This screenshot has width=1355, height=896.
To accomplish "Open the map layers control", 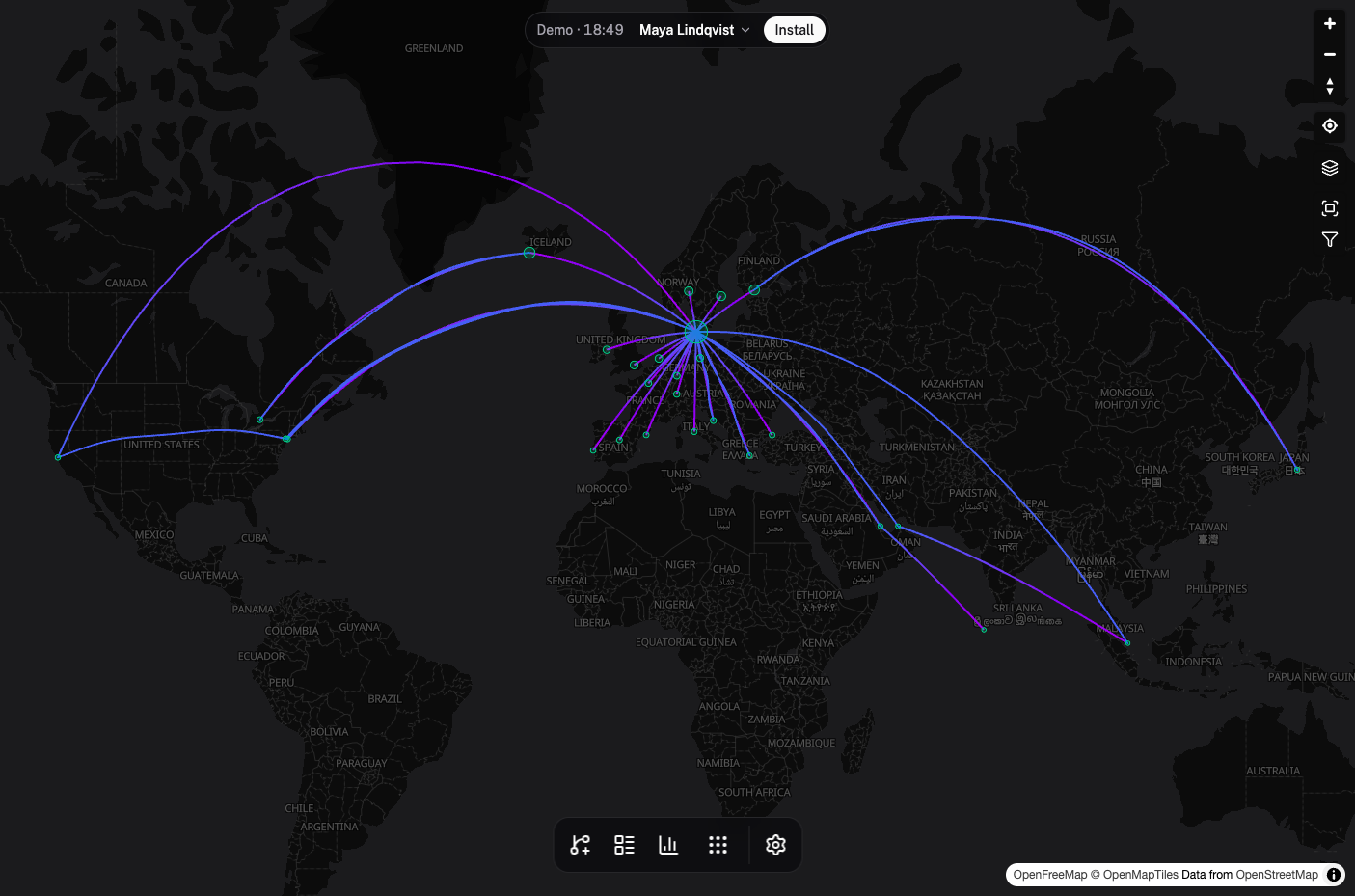I will coord(1330,168).
